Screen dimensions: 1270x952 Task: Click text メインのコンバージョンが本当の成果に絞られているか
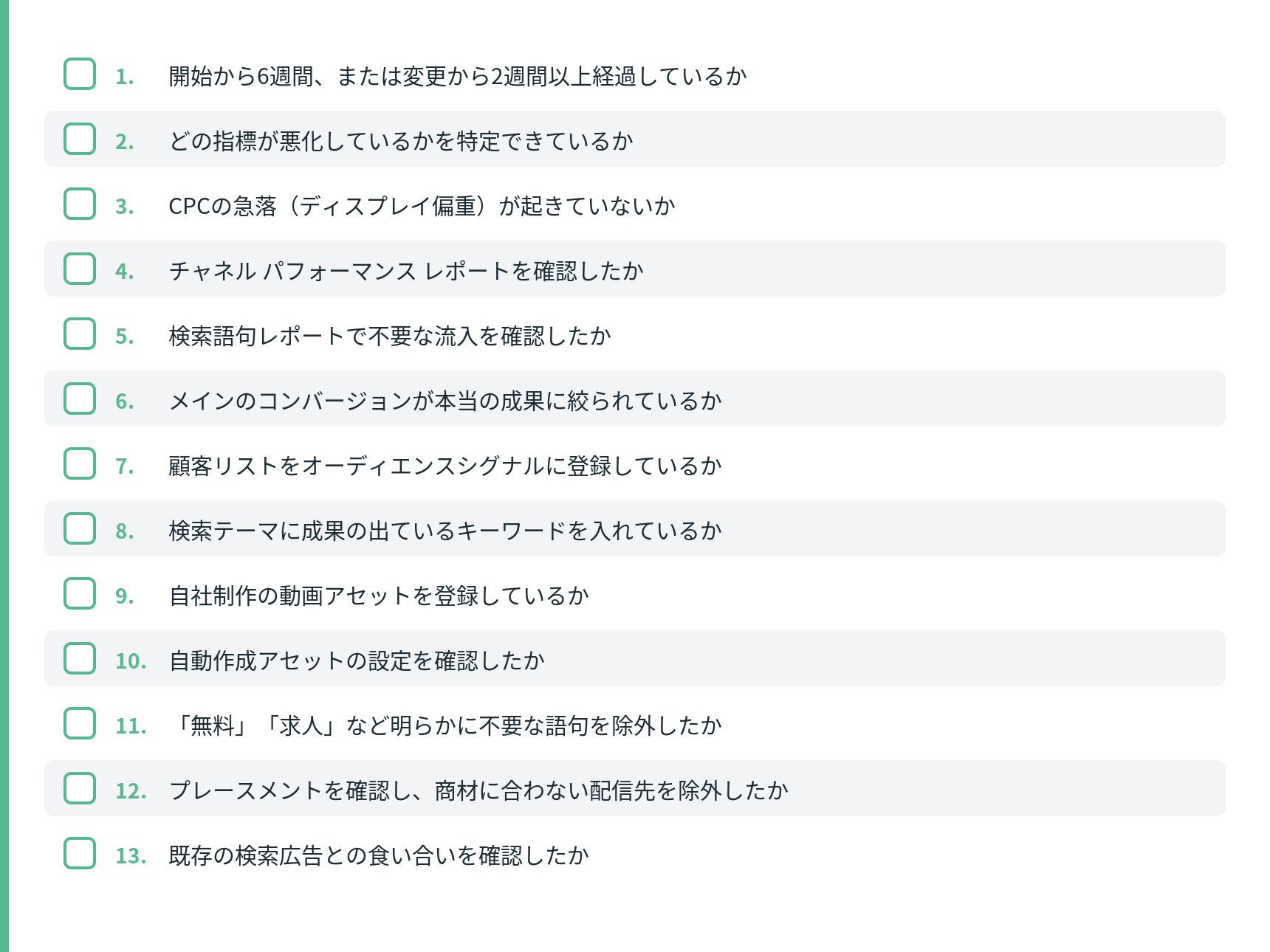click(x=445, y=401)
